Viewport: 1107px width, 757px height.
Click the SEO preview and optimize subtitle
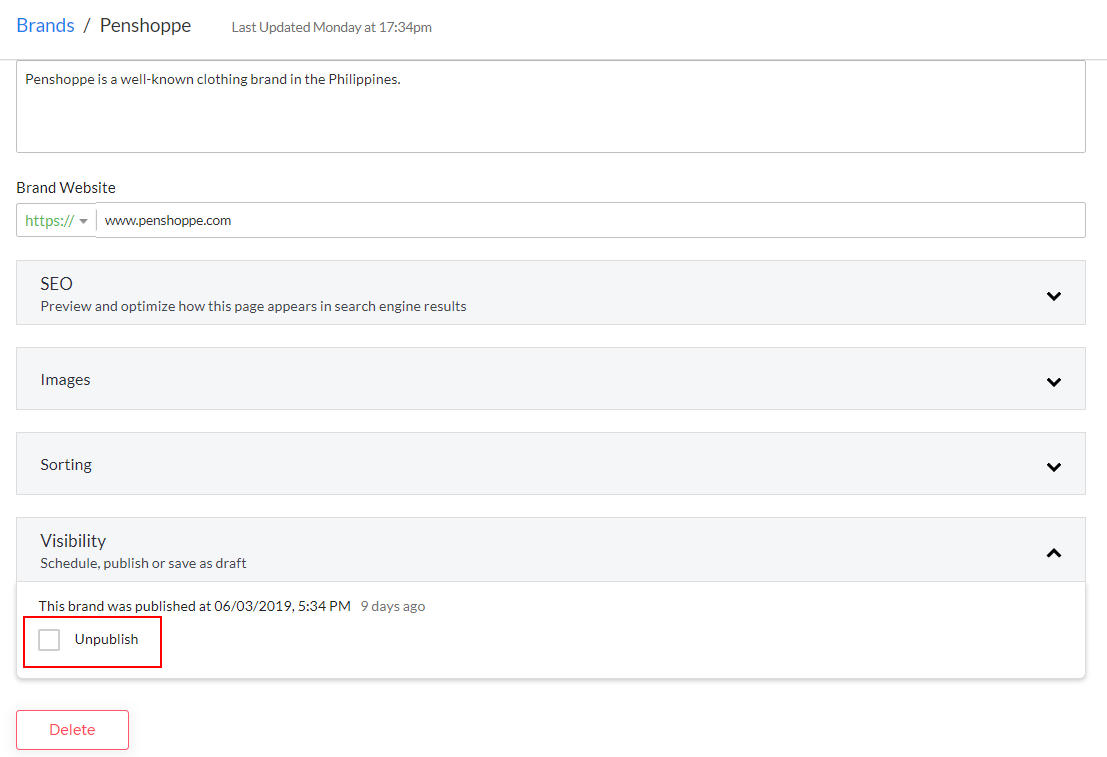[253, 306]
